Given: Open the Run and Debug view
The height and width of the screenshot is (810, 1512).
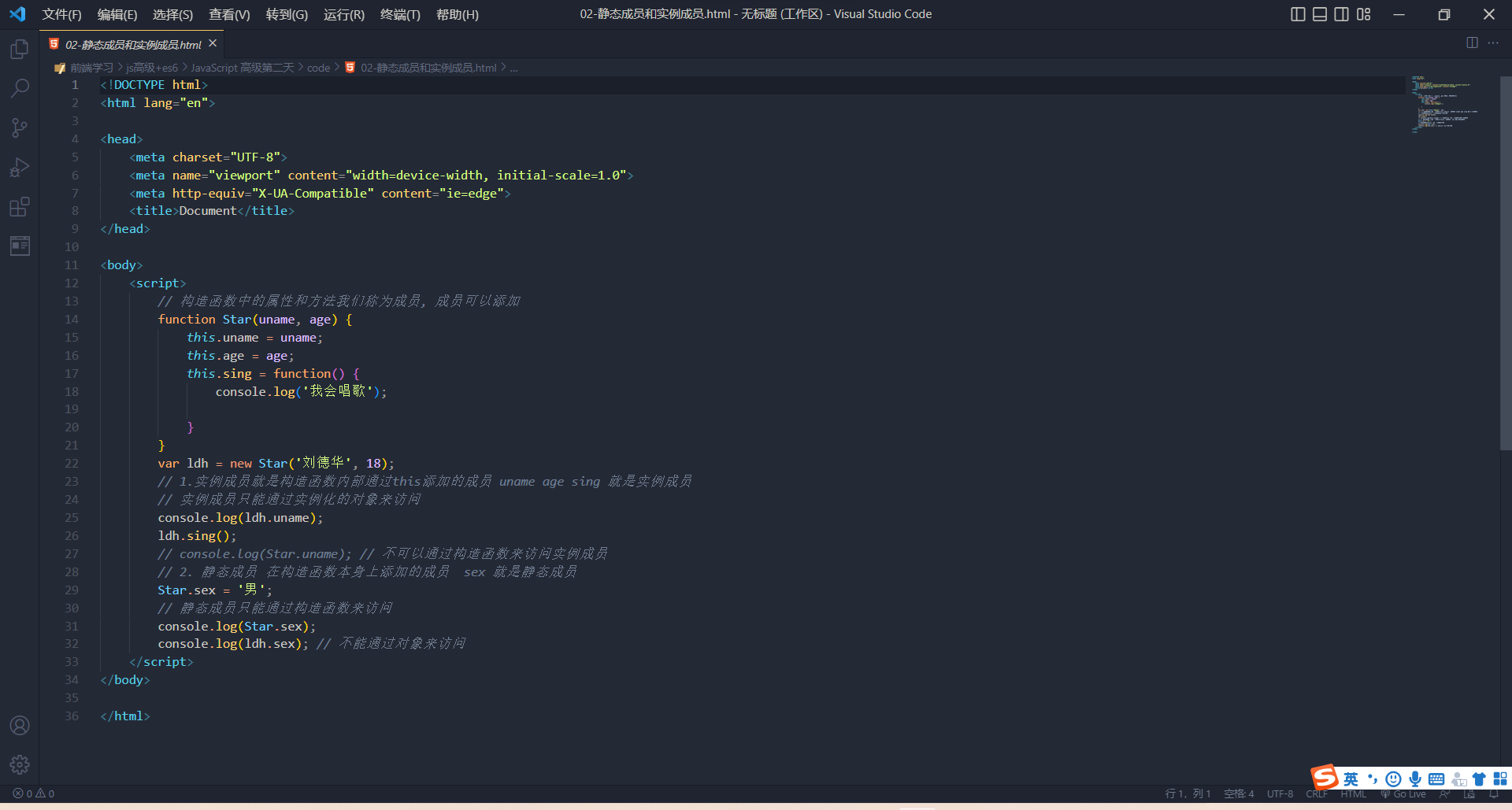Looking at the screenshot, I should [x=19, y=167].
